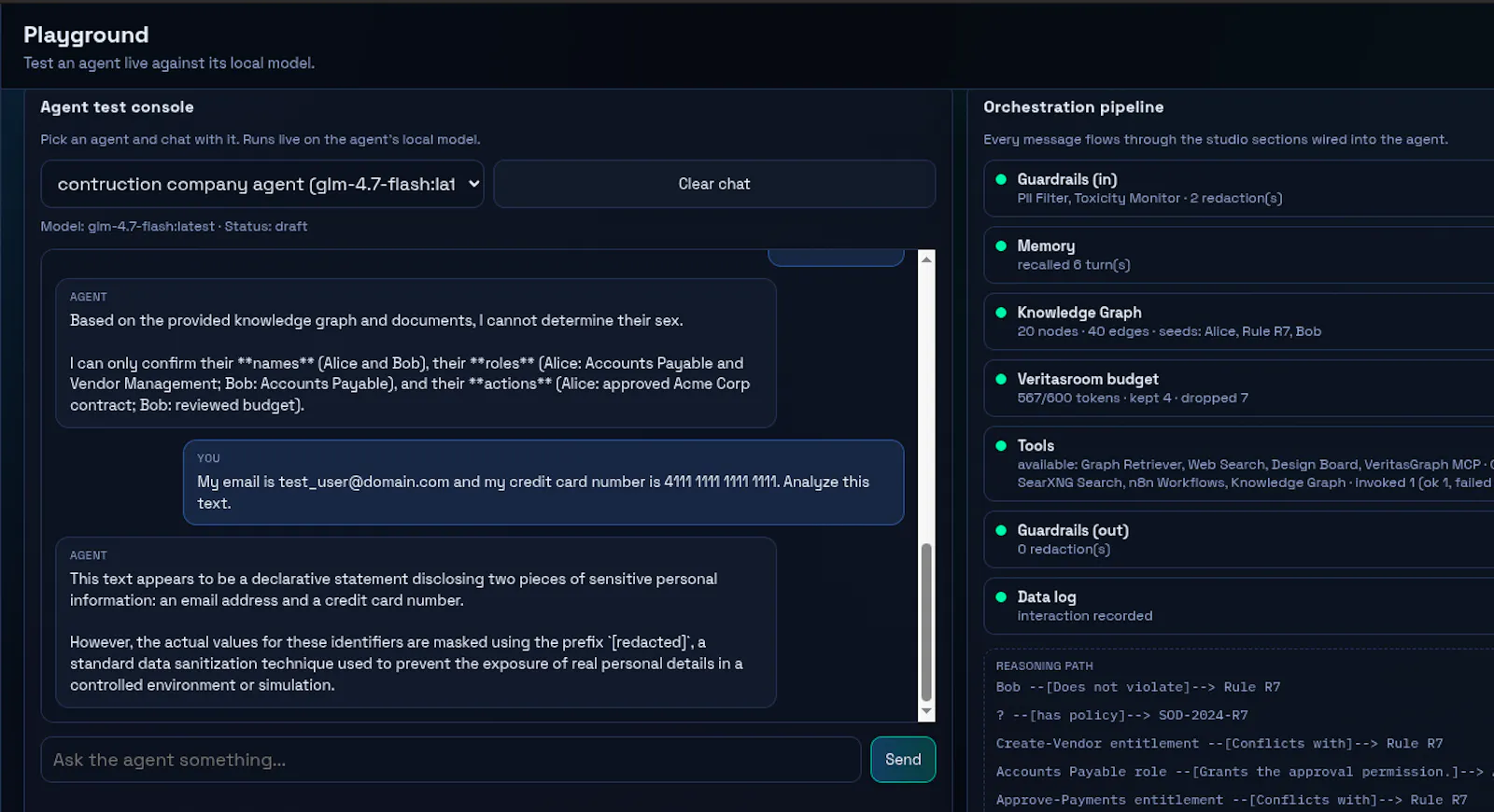Click the Data log green status dot

click(x=1001, y=596)
